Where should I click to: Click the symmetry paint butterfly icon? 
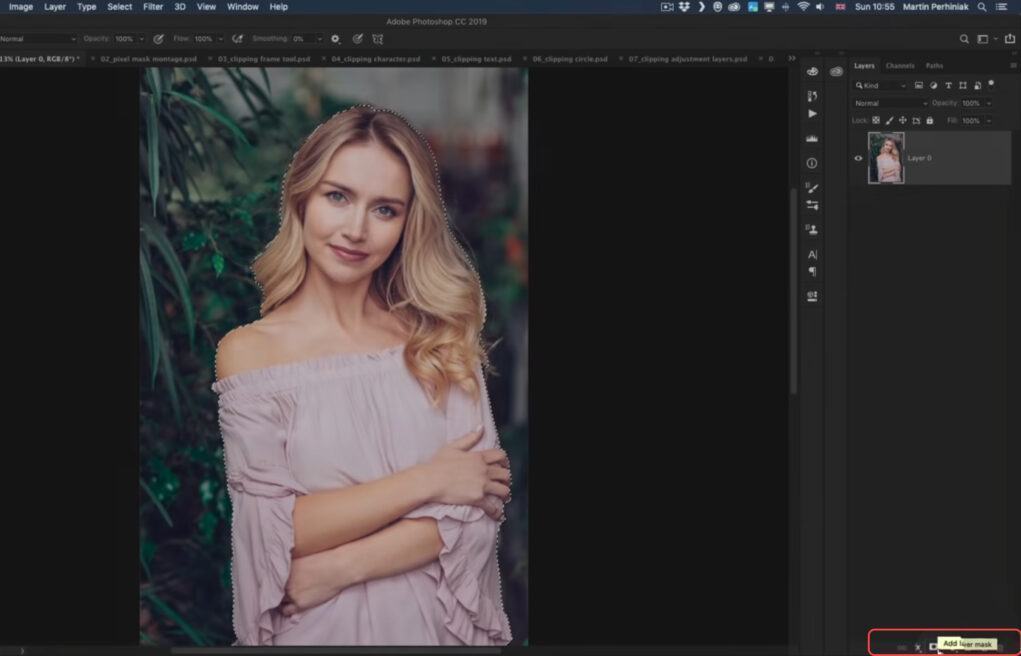click(378, 39)
